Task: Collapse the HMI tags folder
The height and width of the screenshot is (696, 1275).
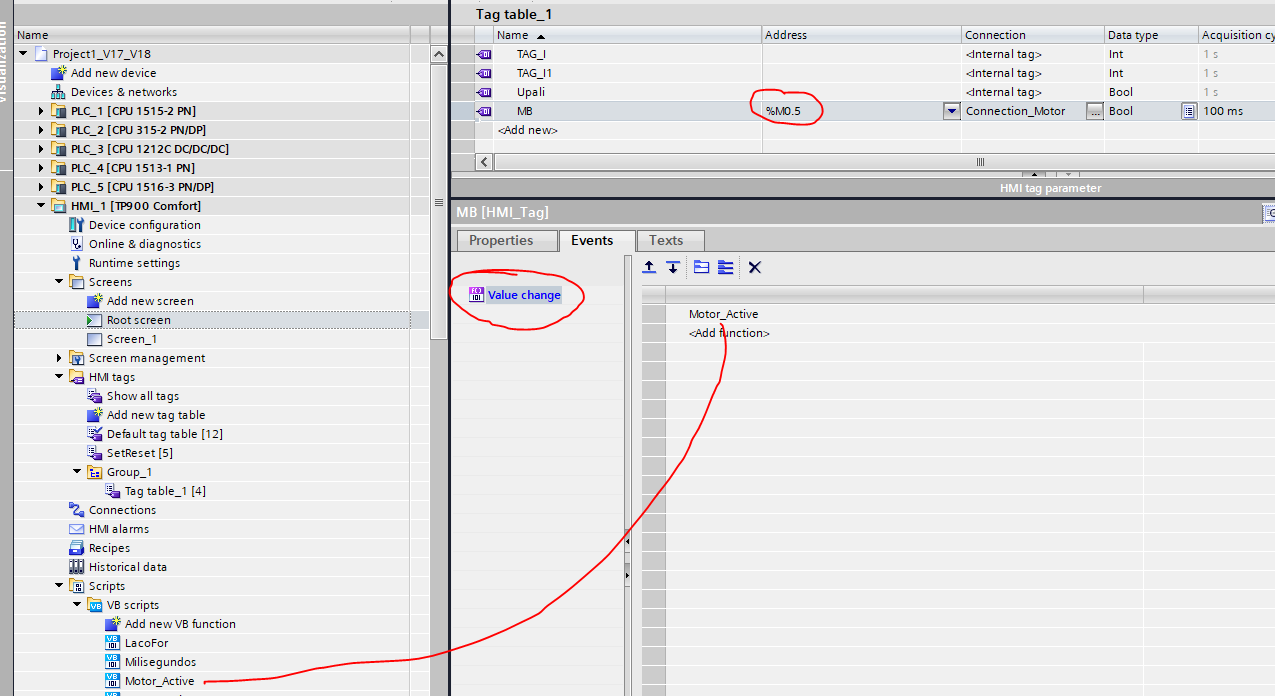Action: (x=59, y=377)
